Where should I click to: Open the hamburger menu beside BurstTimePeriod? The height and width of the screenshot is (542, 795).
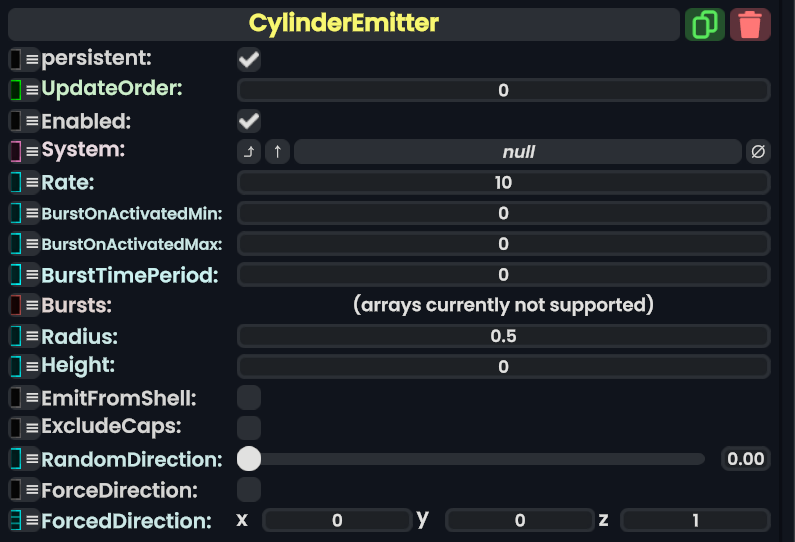(32, 275)
